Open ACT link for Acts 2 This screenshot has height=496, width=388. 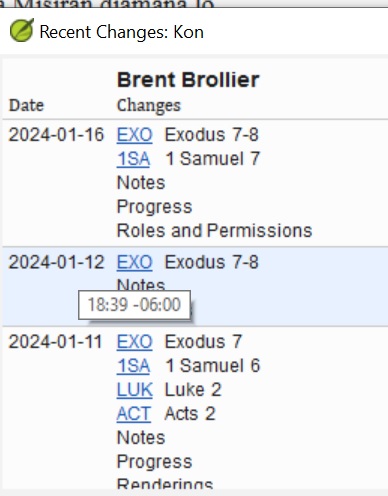click(134, 414)
